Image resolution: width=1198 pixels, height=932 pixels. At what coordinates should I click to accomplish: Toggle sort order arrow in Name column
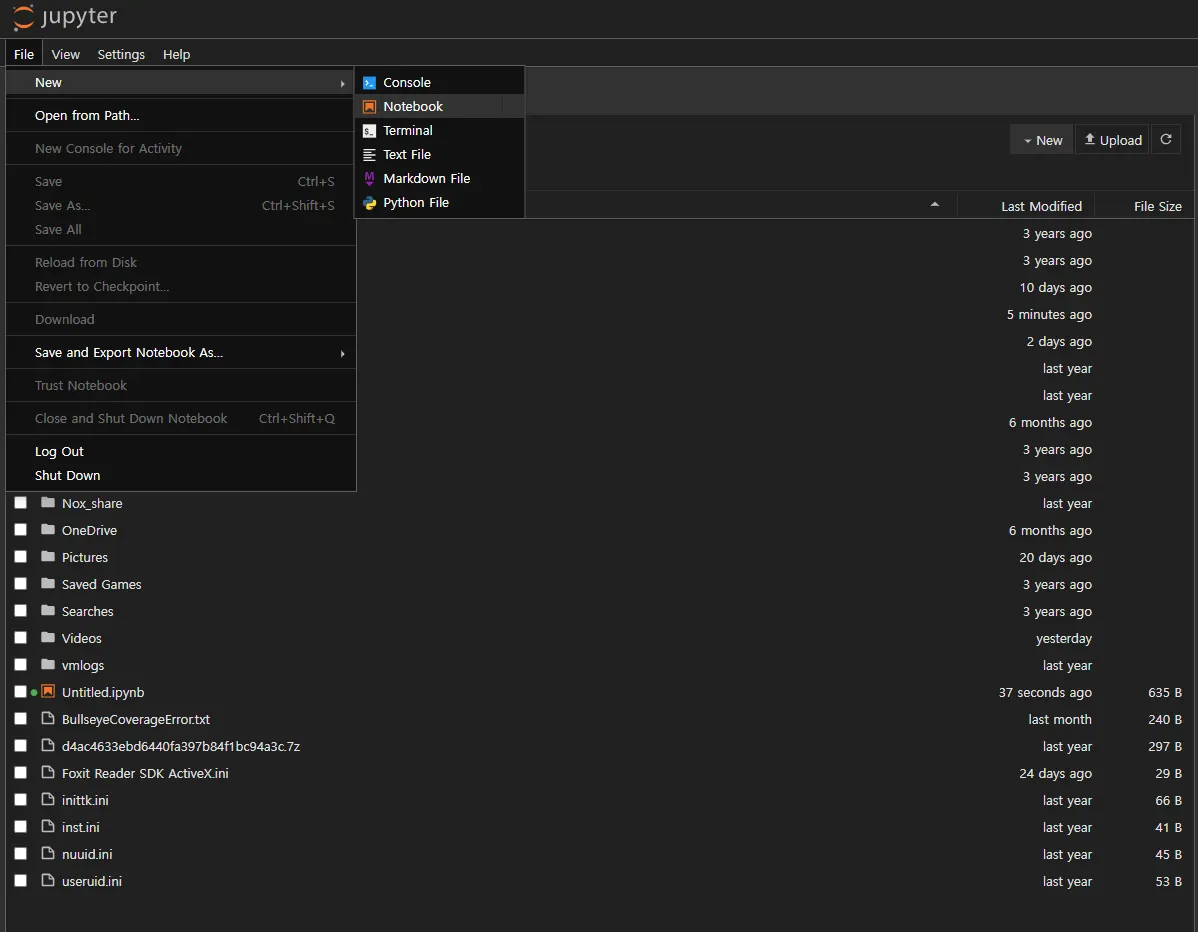(935, 205)
